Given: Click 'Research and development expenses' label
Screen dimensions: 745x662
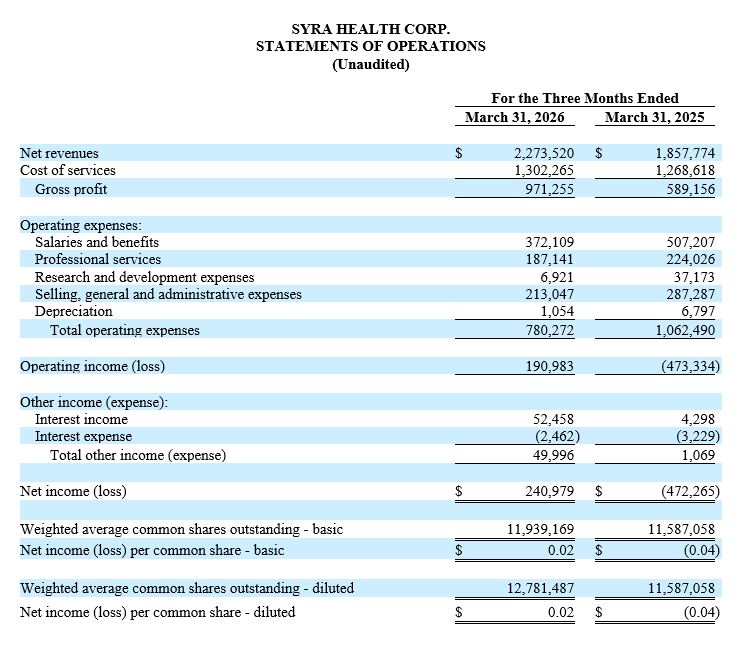Looking at the screenshot, I should (144, 277).
